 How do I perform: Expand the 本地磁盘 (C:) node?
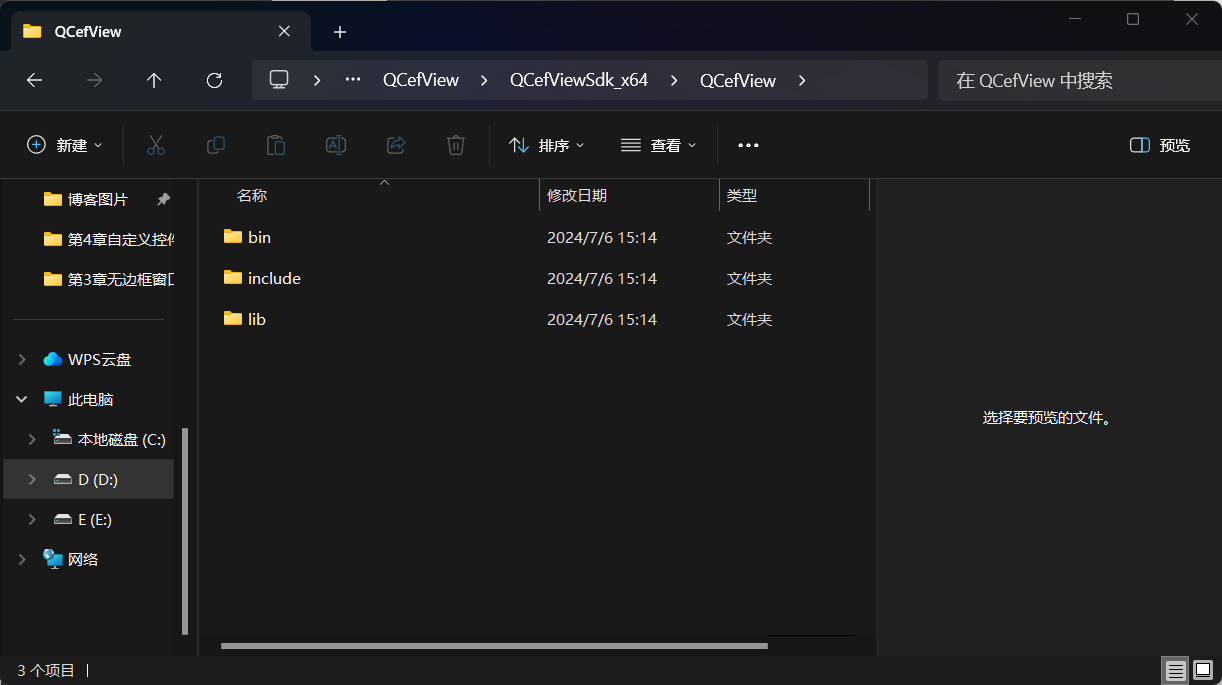click(x=33, y=439)
